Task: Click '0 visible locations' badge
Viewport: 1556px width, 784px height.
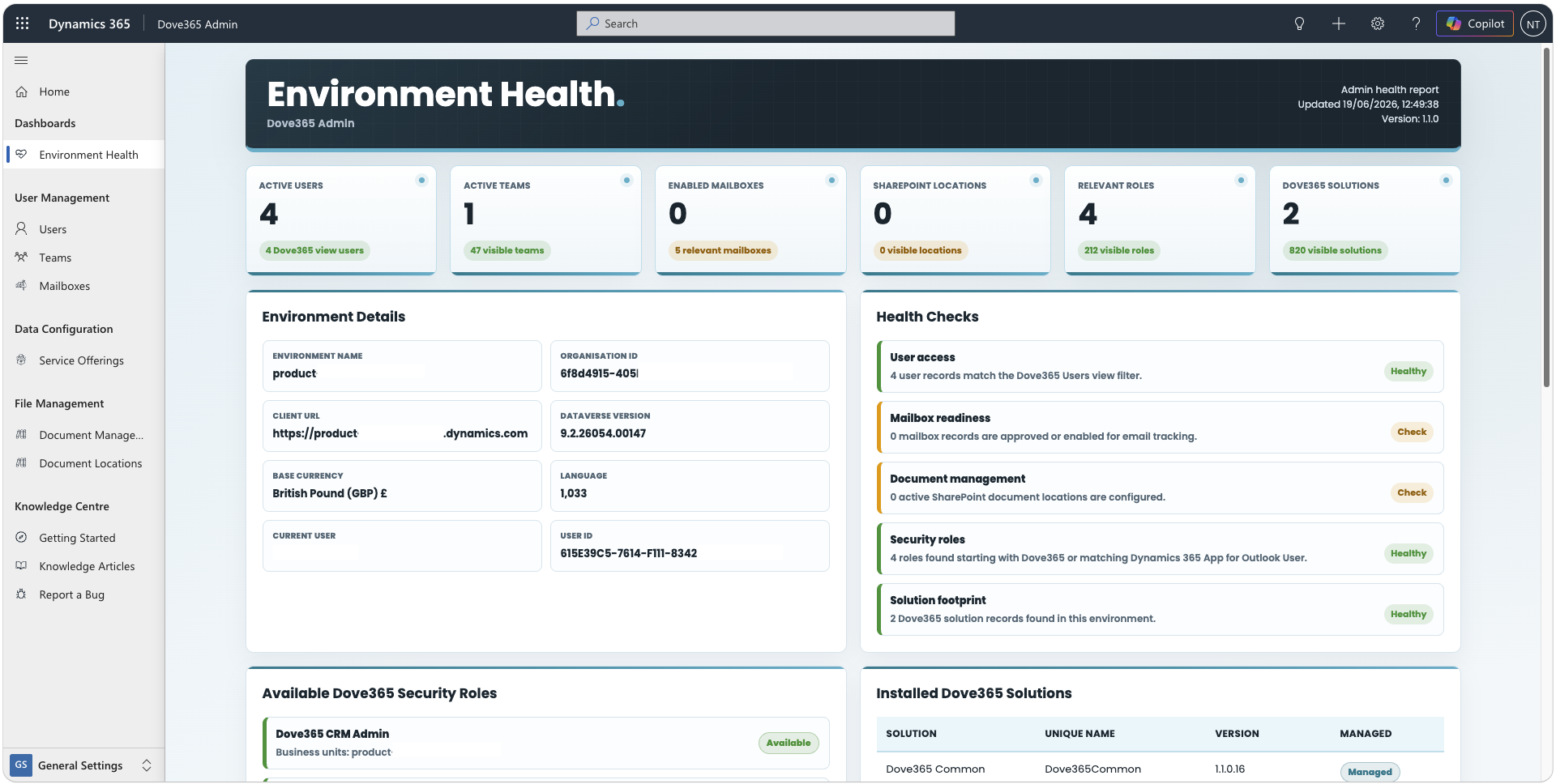Action: (x=921, y=250)
